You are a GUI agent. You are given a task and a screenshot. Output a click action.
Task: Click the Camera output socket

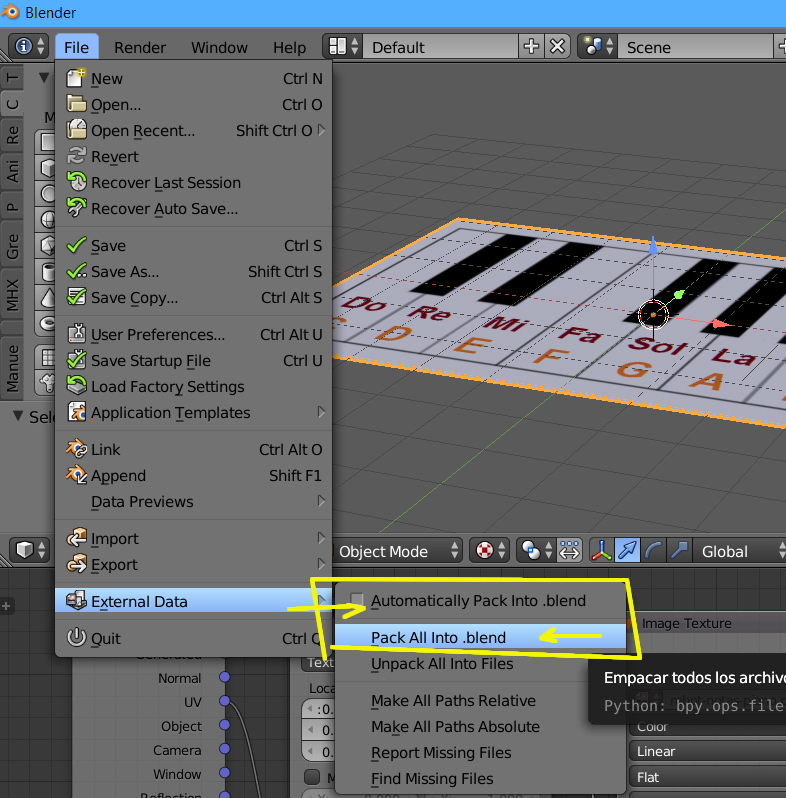point(224,749)
